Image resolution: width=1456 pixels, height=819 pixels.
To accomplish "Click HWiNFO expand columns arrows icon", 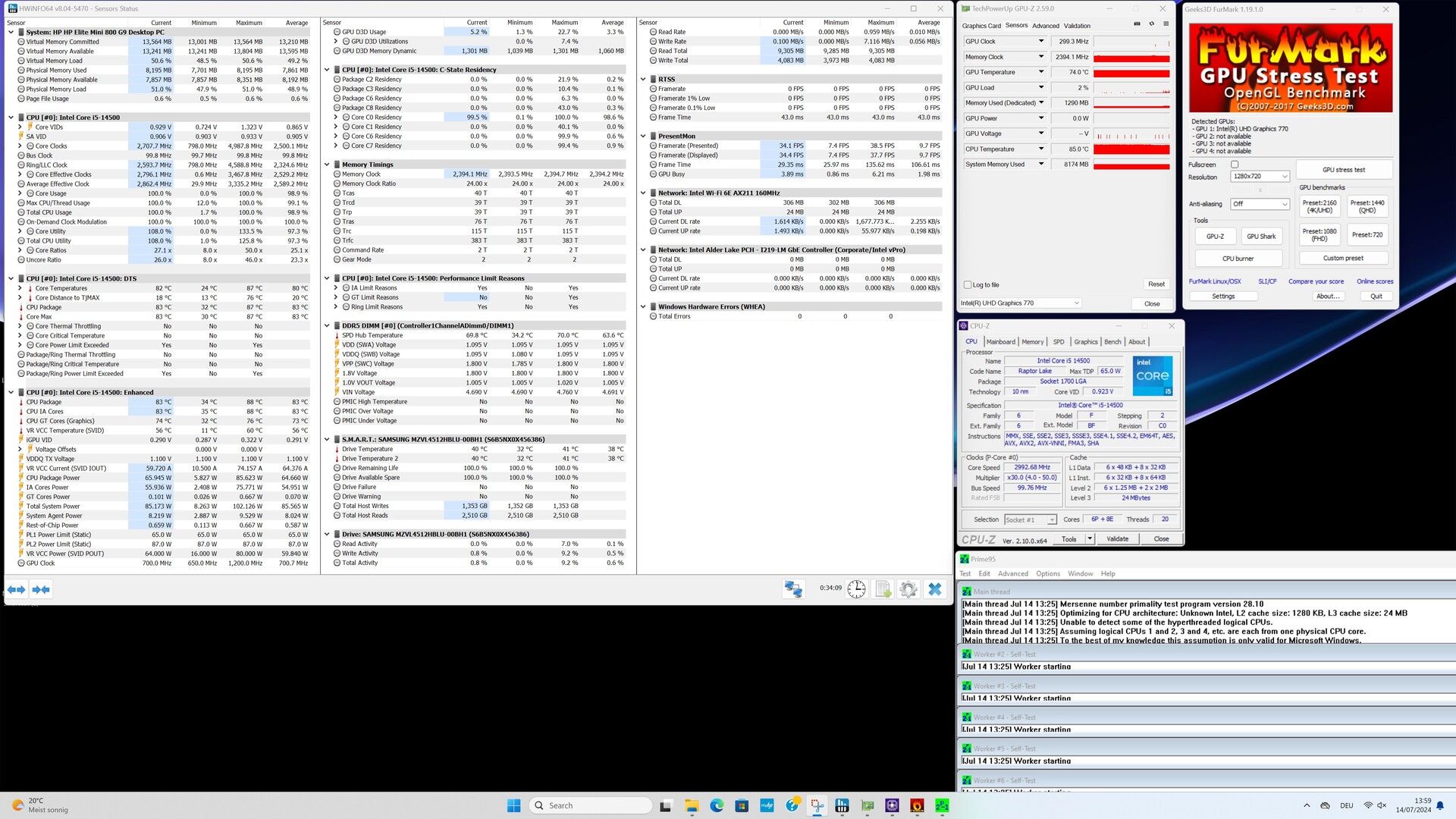I will tap(17, 589).
